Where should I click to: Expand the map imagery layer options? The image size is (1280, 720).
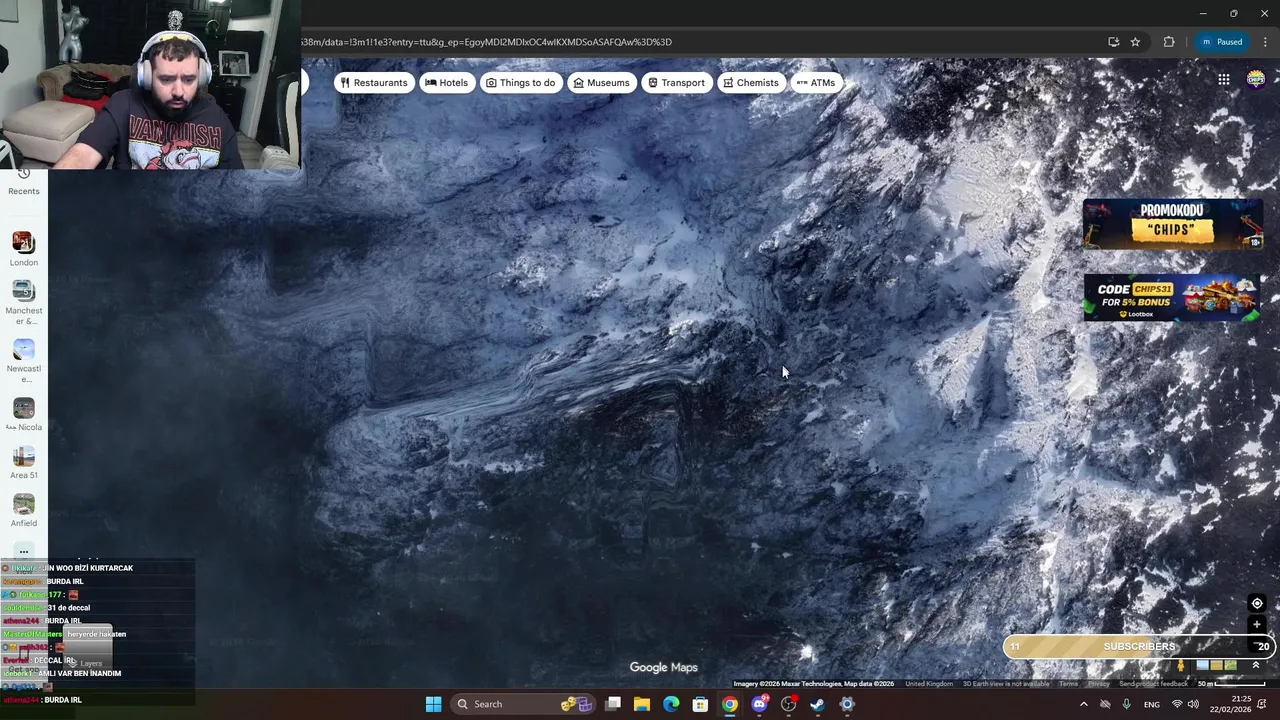click(1256, 666)
